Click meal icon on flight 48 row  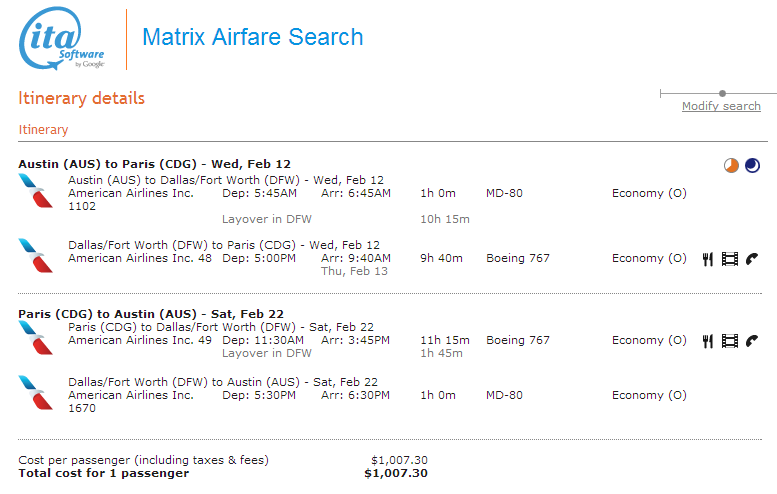coord(708,259)
